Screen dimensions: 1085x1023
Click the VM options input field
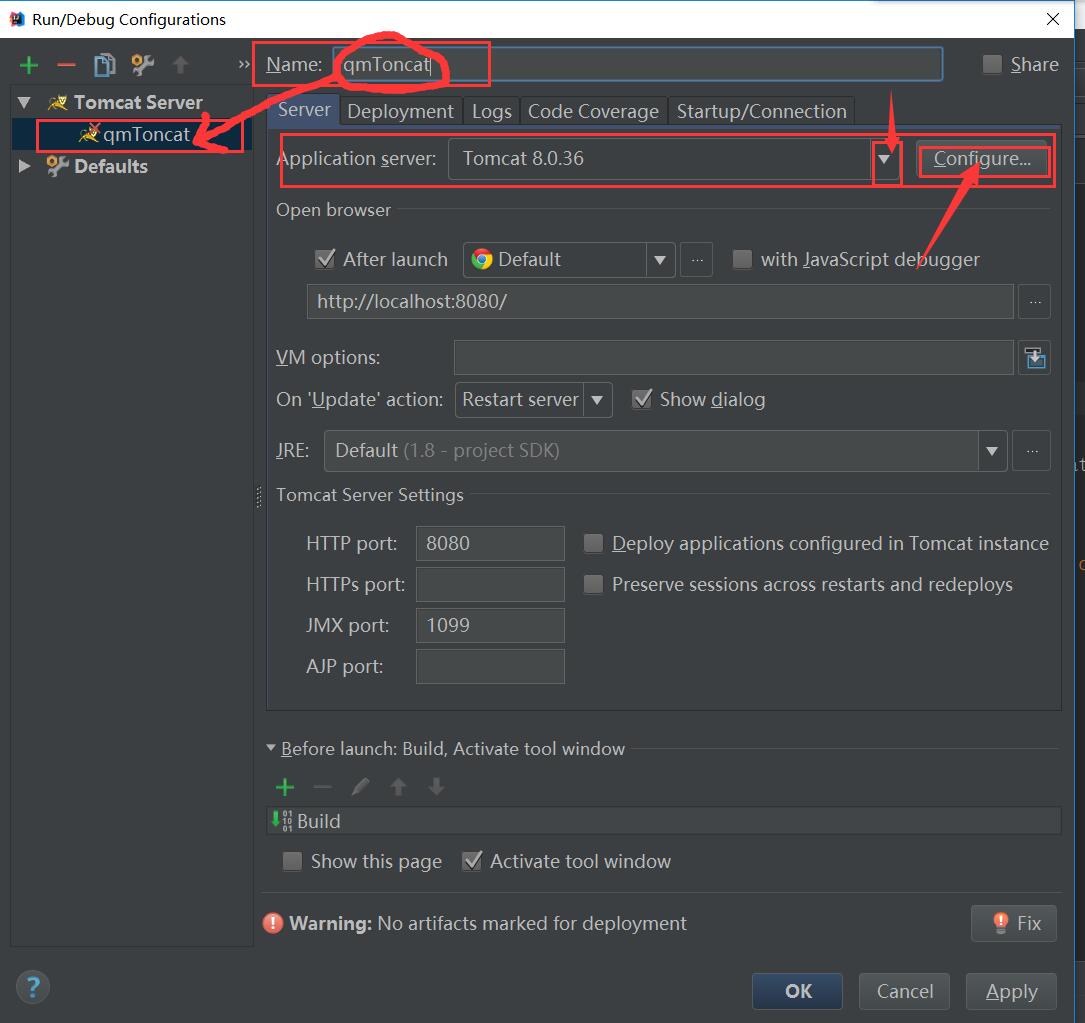[x=733, y=358]
